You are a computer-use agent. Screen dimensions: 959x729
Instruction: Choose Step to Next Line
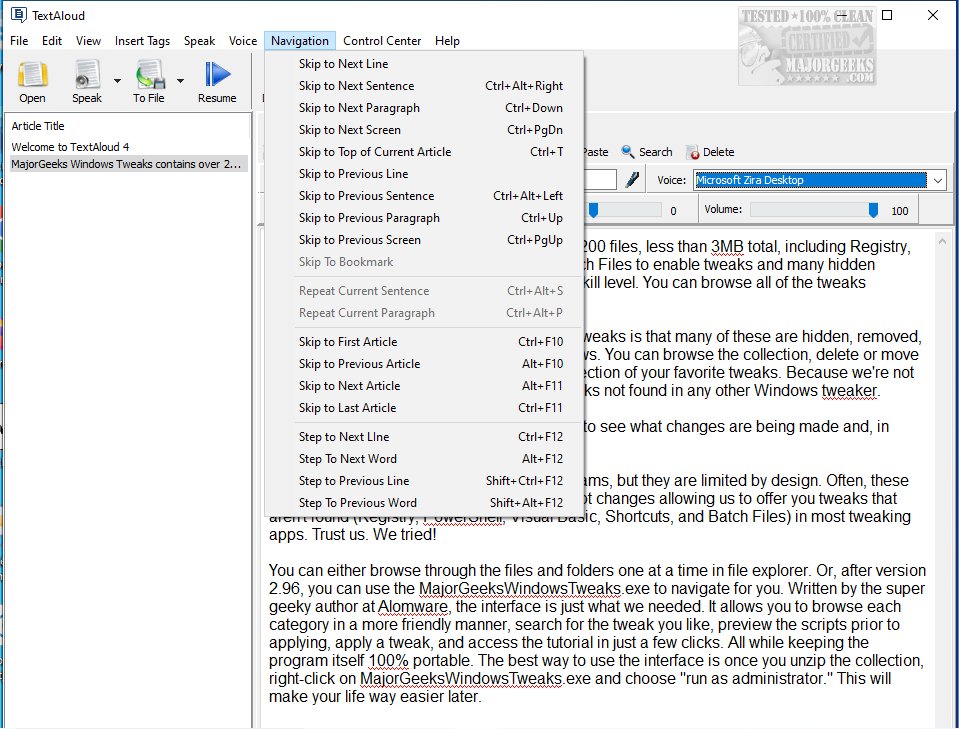pos(424,437)
